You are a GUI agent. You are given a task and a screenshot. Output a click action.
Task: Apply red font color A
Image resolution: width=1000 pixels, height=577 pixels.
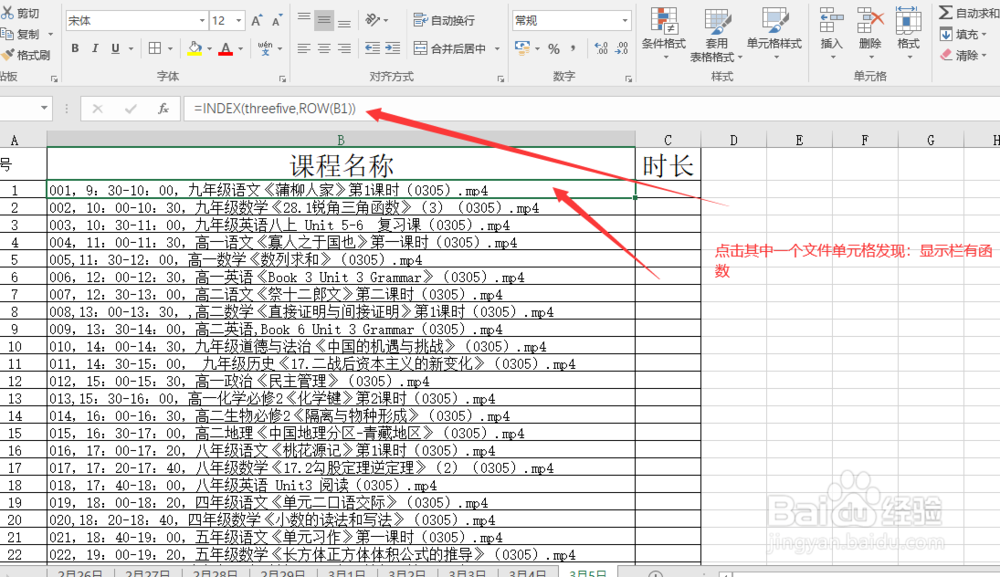tap(226, 48)
